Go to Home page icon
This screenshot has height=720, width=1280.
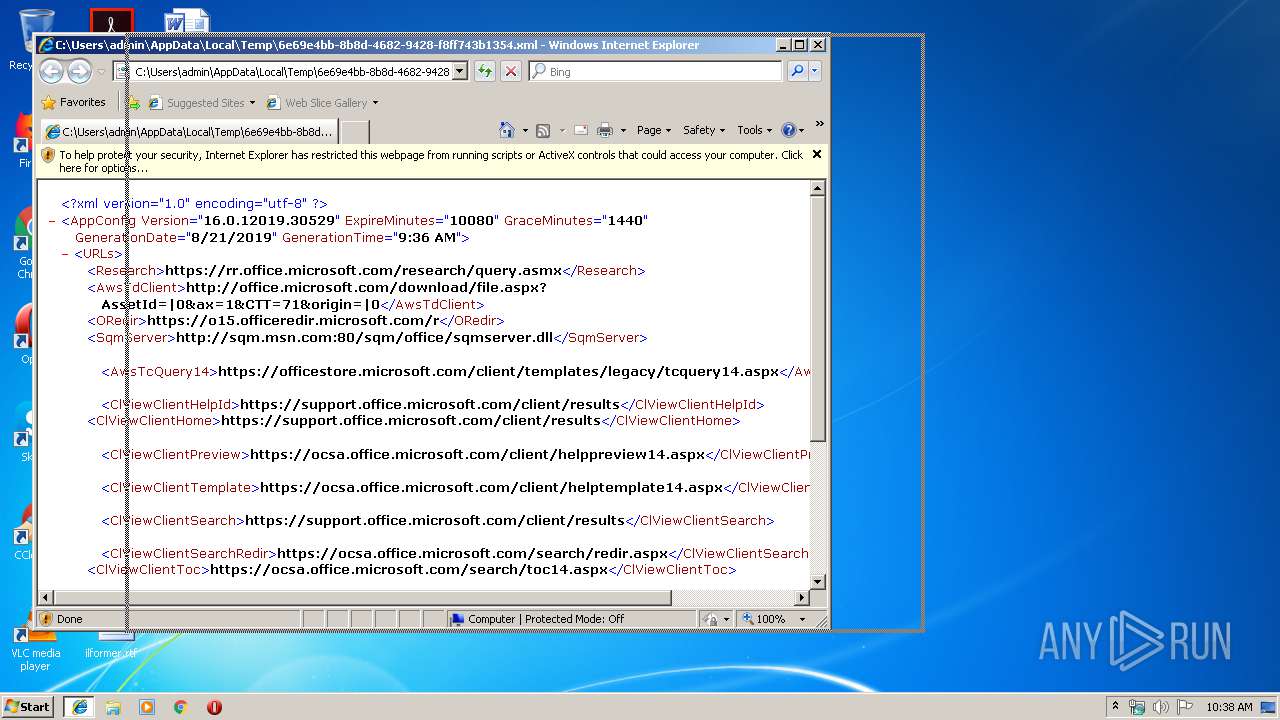pos(507,130)
